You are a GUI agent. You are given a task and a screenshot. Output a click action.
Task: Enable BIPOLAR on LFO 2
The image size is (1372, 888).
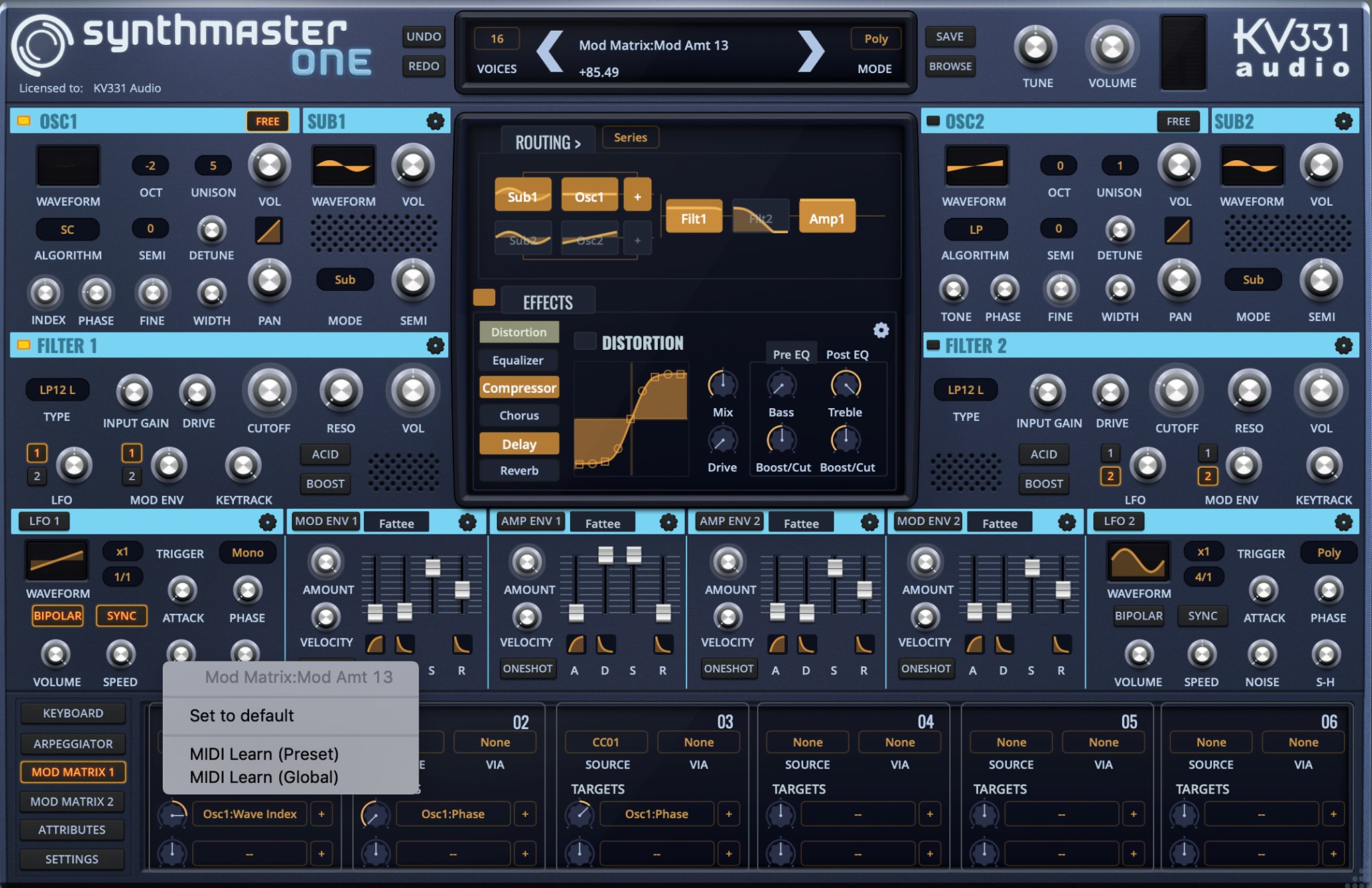(1138, 616)
